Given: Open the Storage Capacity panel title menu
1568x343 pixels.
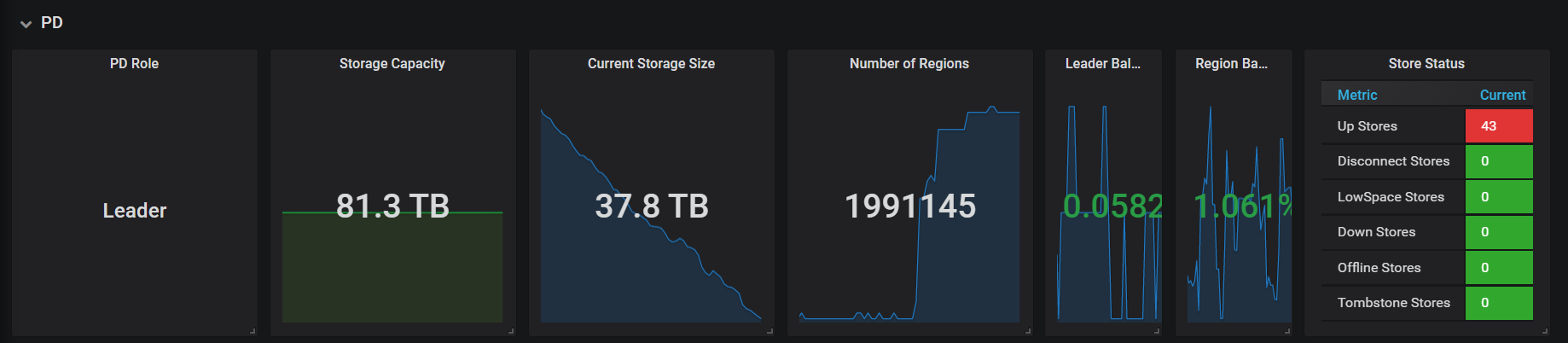Looking at the screenshot, I should coord(392,64).
